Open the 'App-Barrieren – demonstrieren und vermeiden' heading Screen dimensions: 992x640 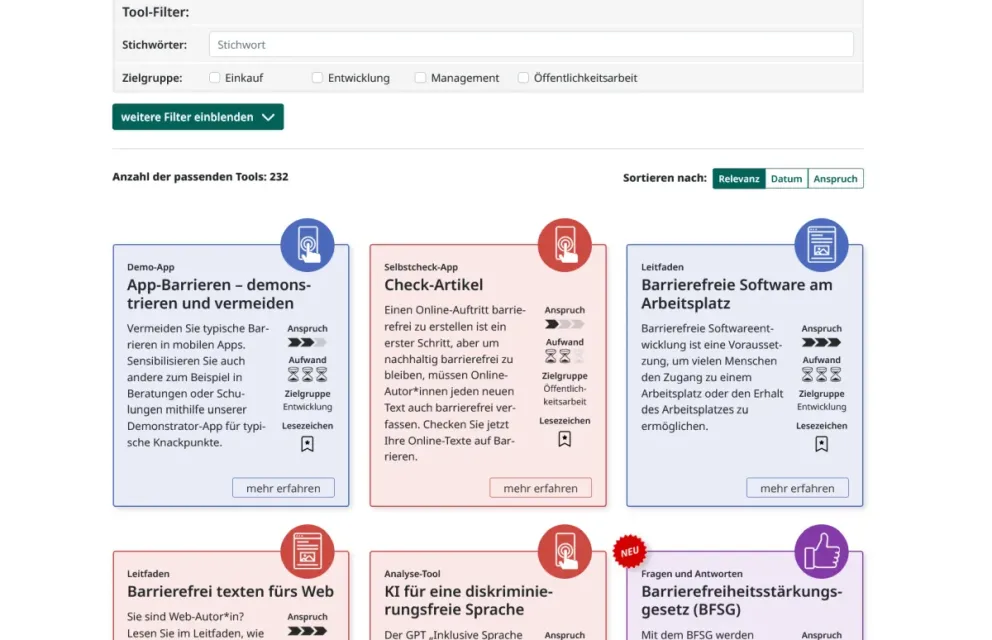(x=219, y=293)
